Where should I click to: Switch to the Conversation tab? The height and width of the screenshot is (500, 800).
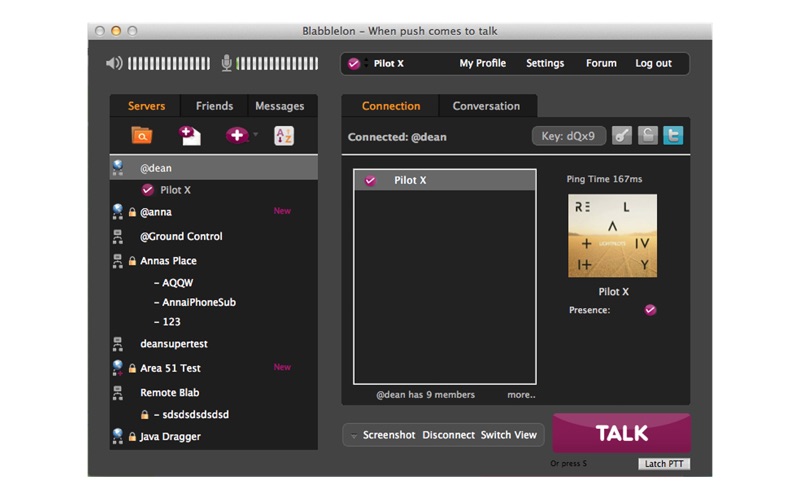[x=486, y=106]
